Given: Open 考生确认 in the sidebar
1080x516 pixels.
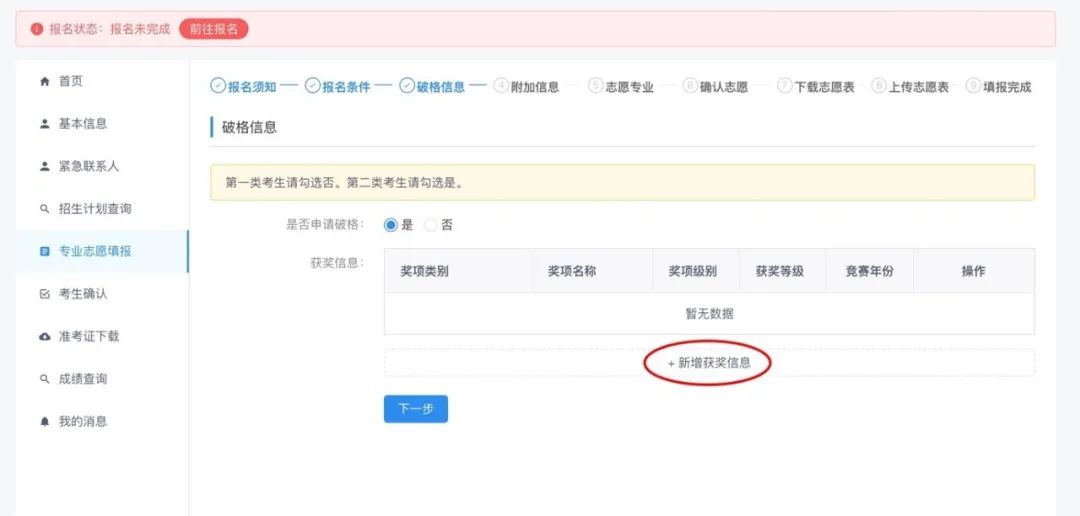Looking at the screenshot, I should pyautogui.click(x=101, y=294).
